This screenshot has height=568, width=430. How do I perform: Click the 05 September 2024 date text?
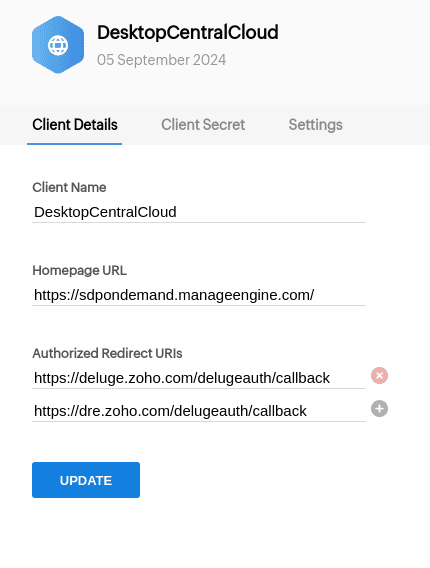tap(162, 60)
